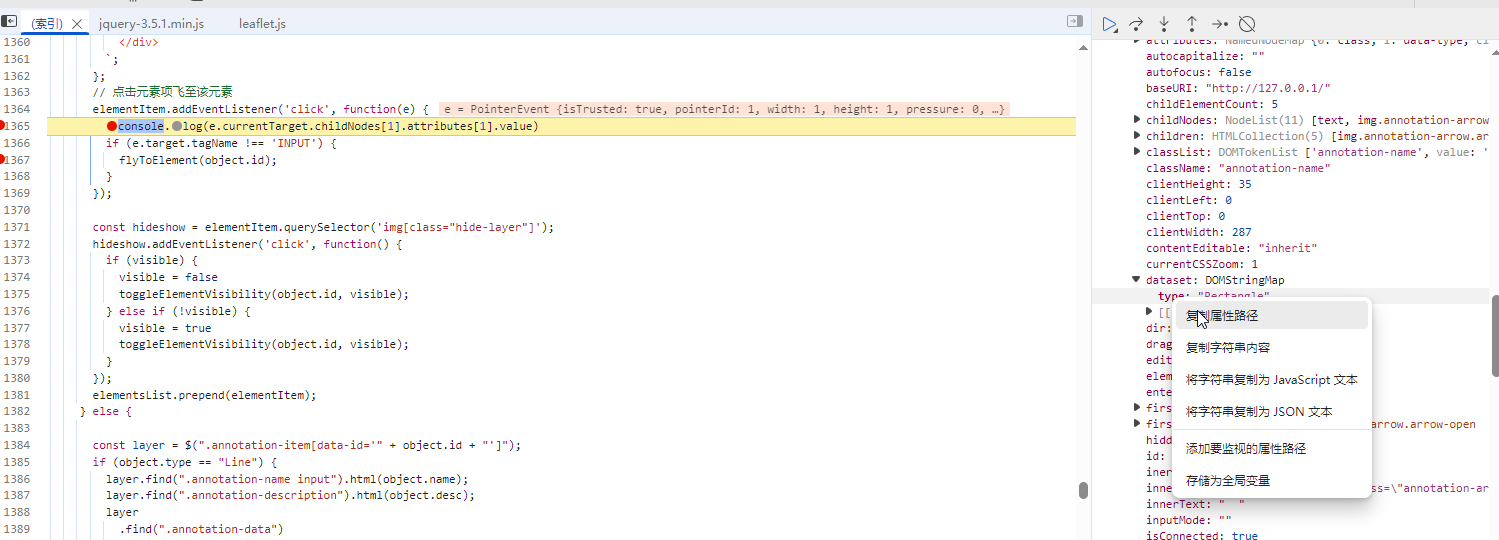Toggle the file navigator sidebar icon
Image resolution: width=1499 pixels, height=540 pixels.
pos(9,21)
